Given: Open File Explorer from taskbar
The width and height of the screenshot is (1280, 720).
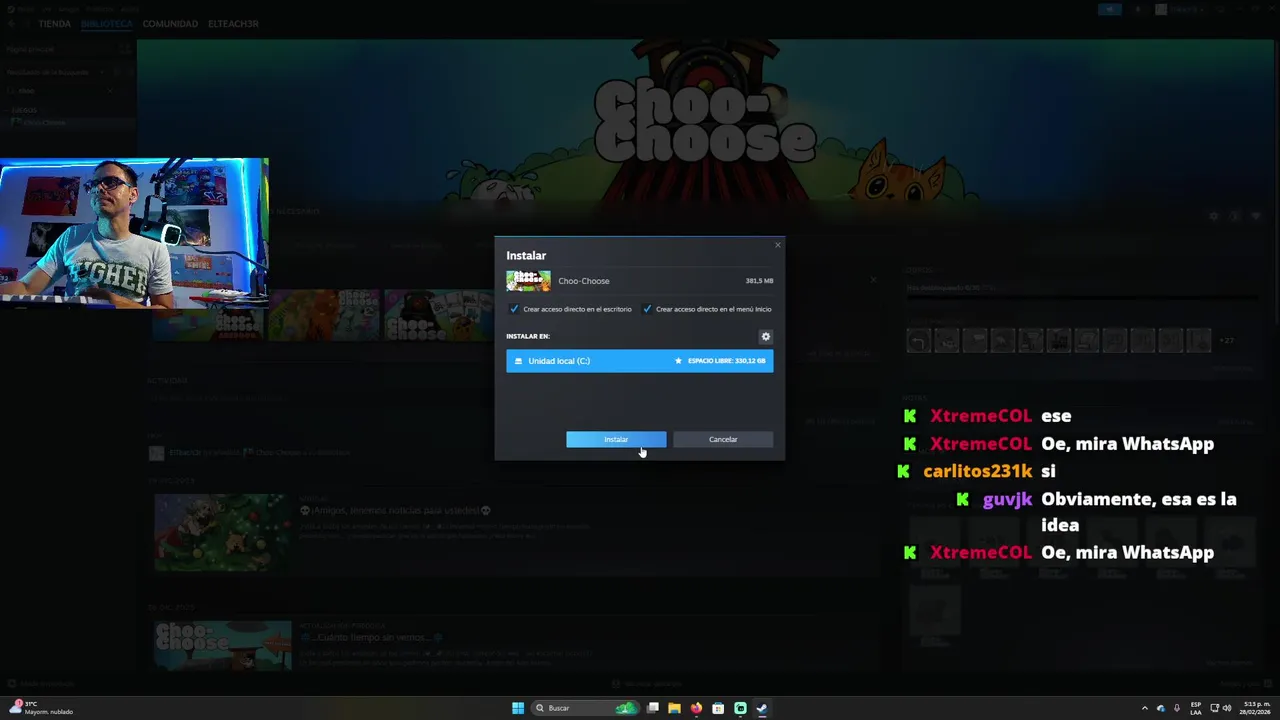Looking at the screenshot, I should point(674,708).
